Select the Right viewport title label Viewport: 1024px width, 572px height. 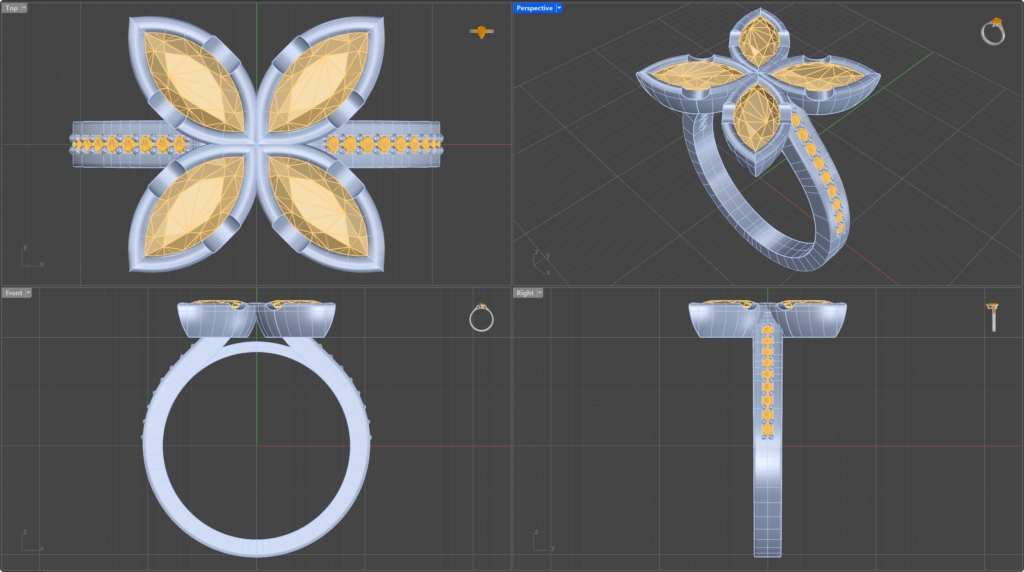pyautogui.click(x=525, y=293)
